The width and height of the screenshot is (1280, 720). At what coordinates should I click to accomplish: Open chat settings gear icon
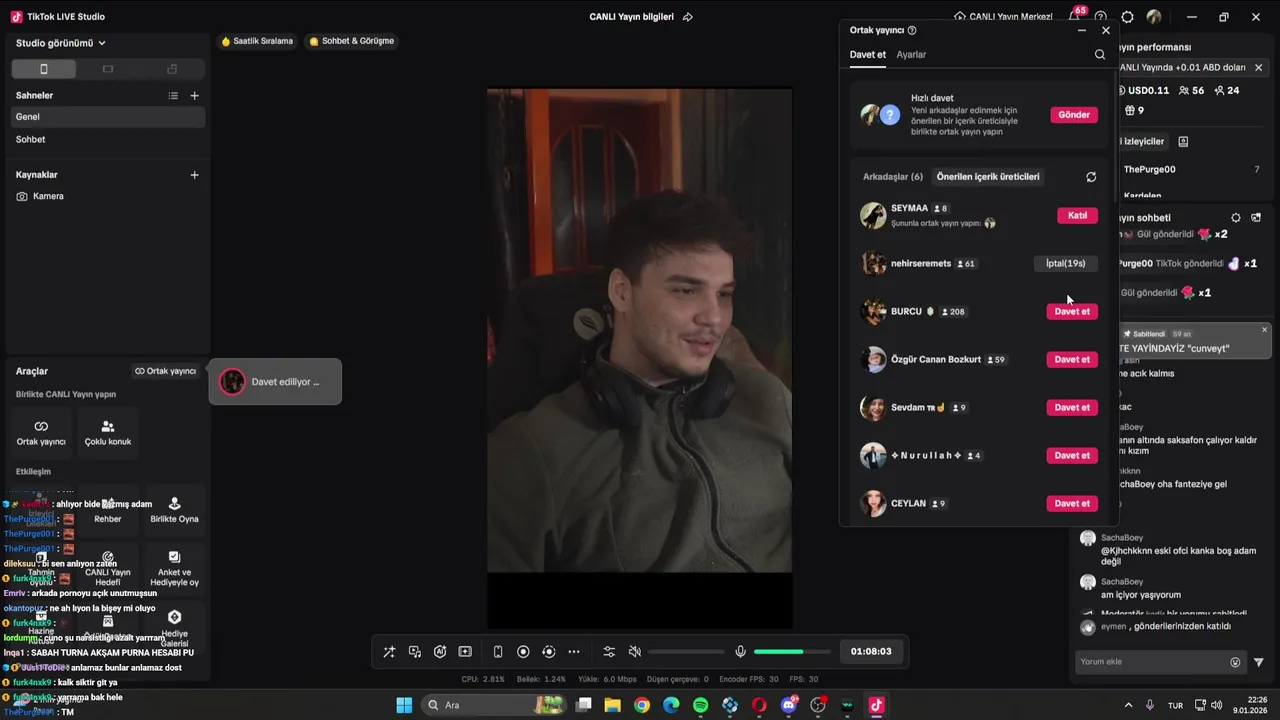click(1236, 218)
